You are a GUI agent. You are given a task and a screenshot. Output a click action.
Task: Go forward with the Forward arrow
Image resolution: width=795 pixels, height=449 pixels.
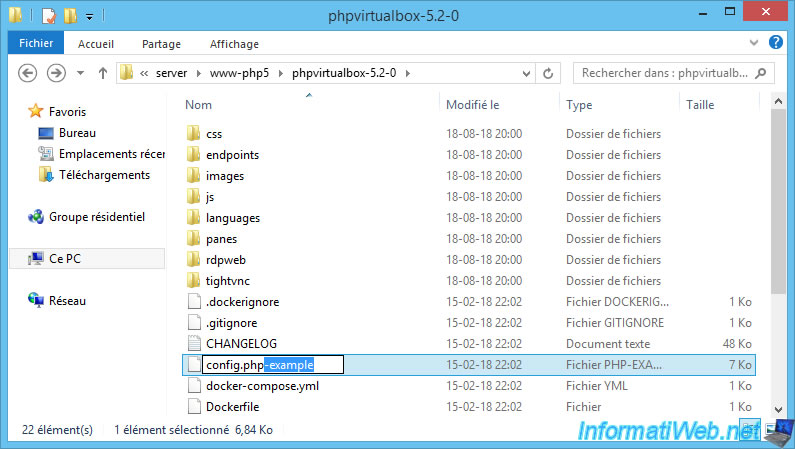point(56,73)
